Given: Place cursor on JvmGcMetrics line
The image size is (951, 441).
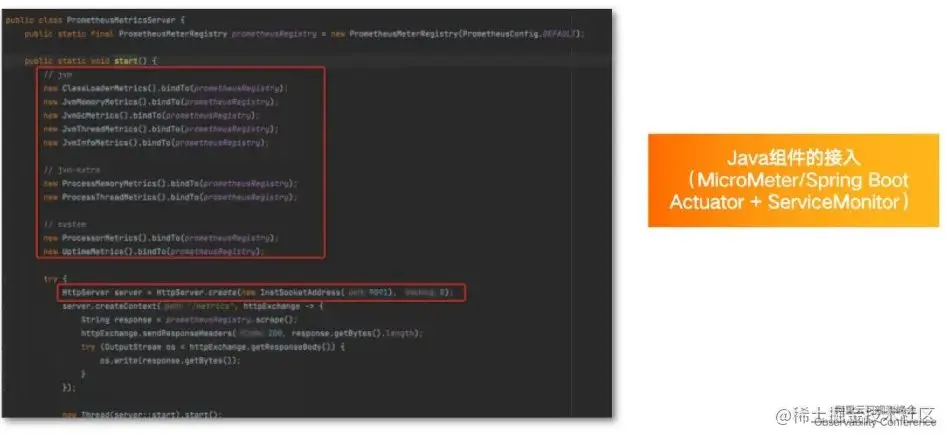Looking at the screenshot, I should [x=151, y=115].
